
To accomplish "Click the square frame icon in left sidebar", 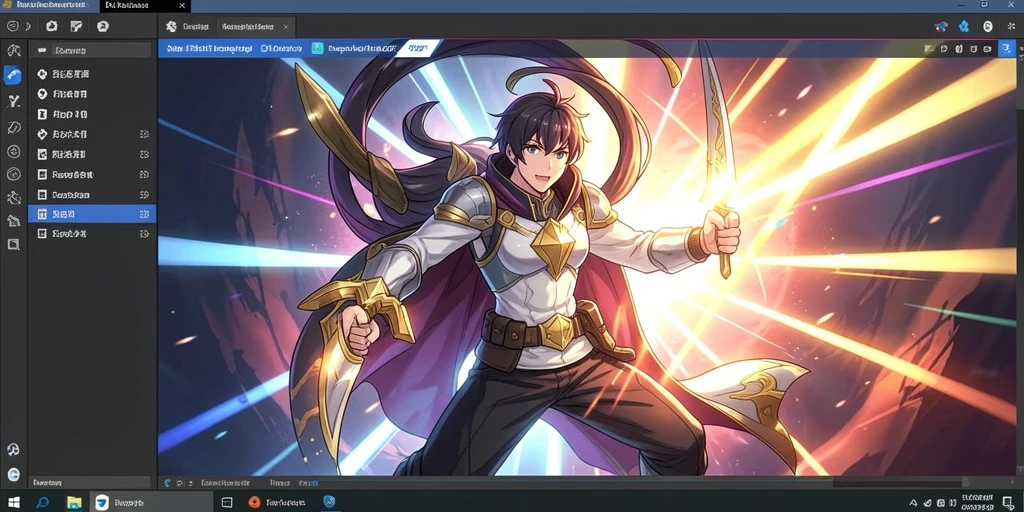I will (x=13, y=244).
